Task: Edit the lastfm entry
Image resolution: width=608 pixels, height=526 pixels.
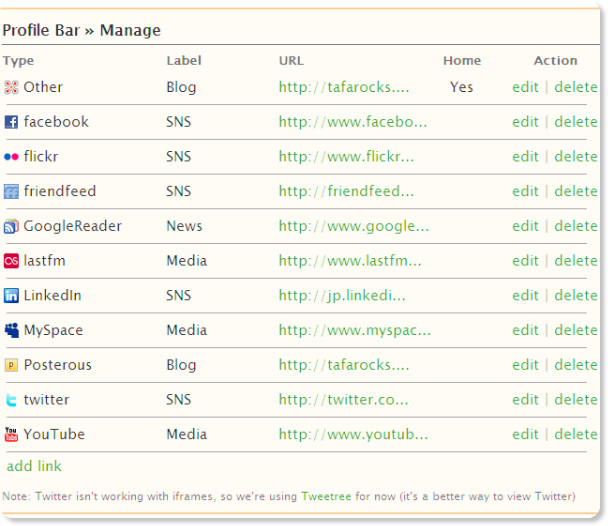Action: (x=525, y=261)
